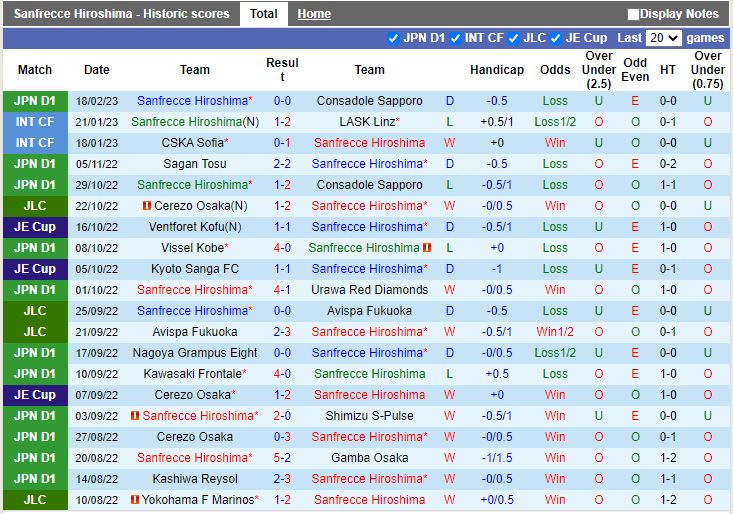Open Consadole Sapporo link in 18/02/23 row

tap(369, 101)
